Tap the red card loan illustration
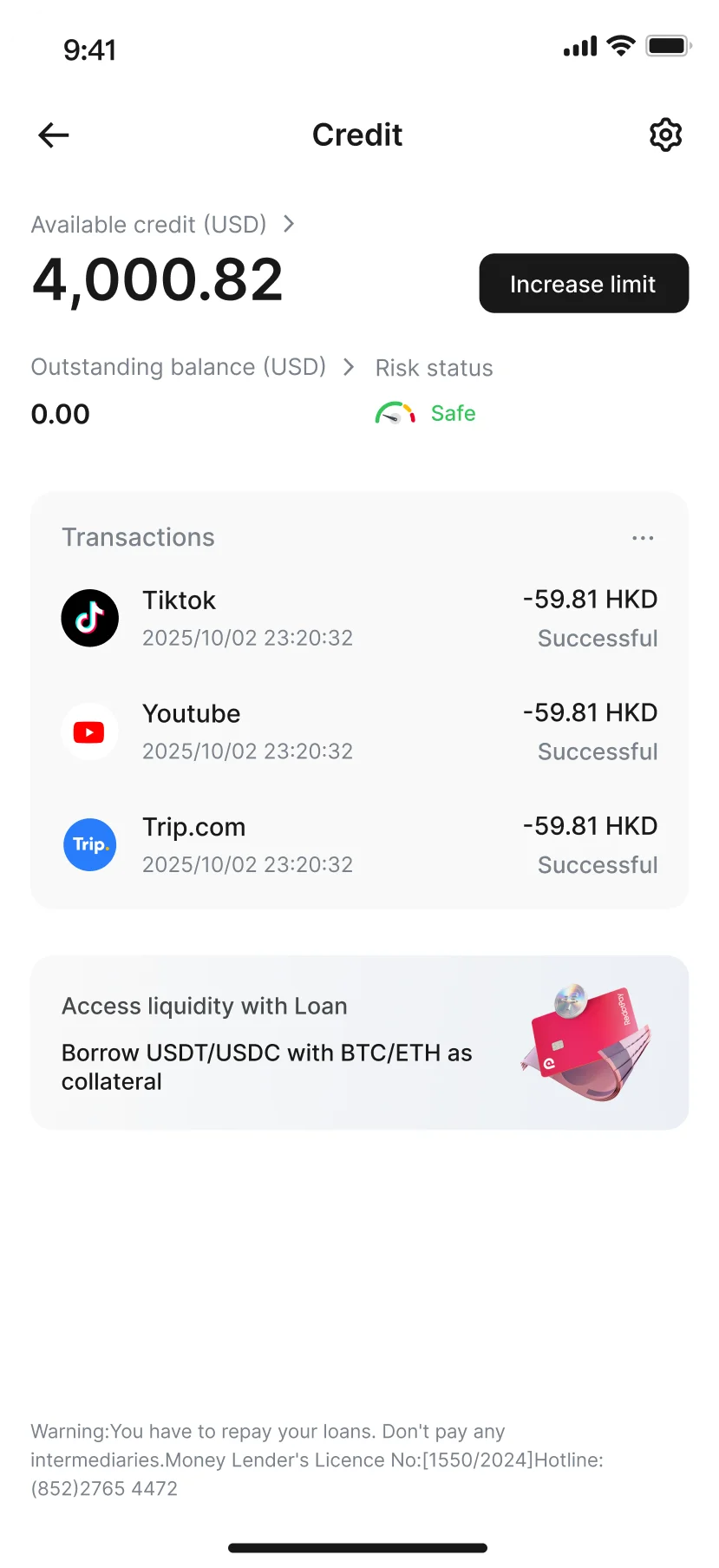The height and width of the screenshot is (1568, 719). coord(588,1042)
